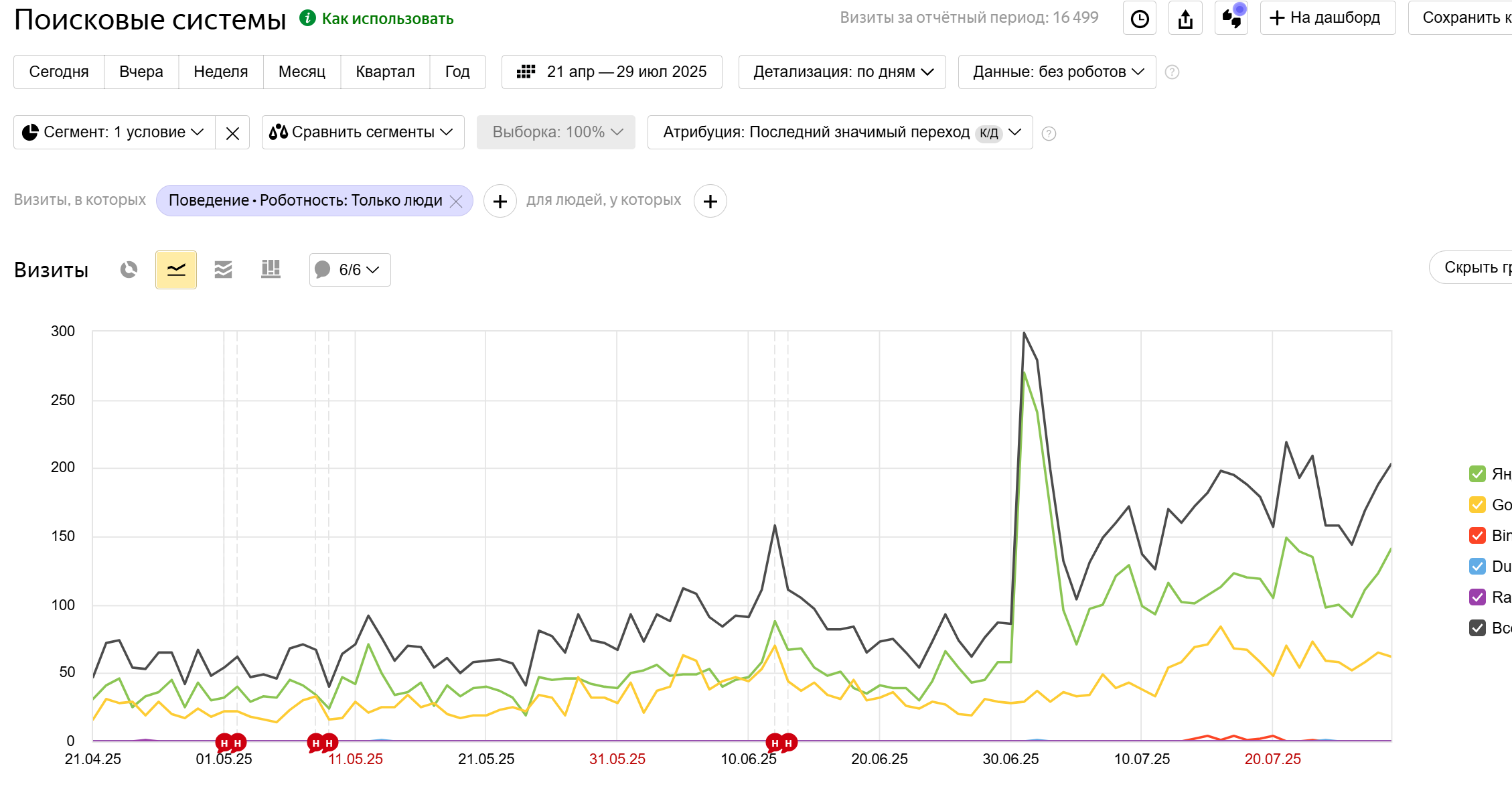Click the На дашборд button
This screenshot has height=811, width=1512.
click(1327, 18)
